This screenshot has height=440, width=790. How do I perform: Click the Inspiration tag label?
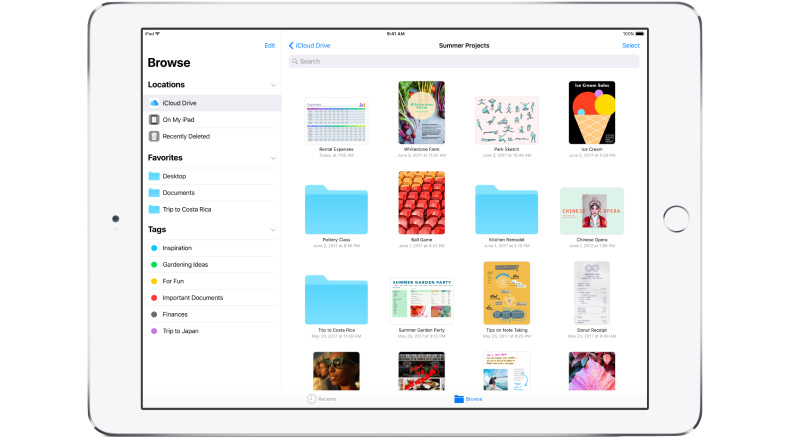177,248
